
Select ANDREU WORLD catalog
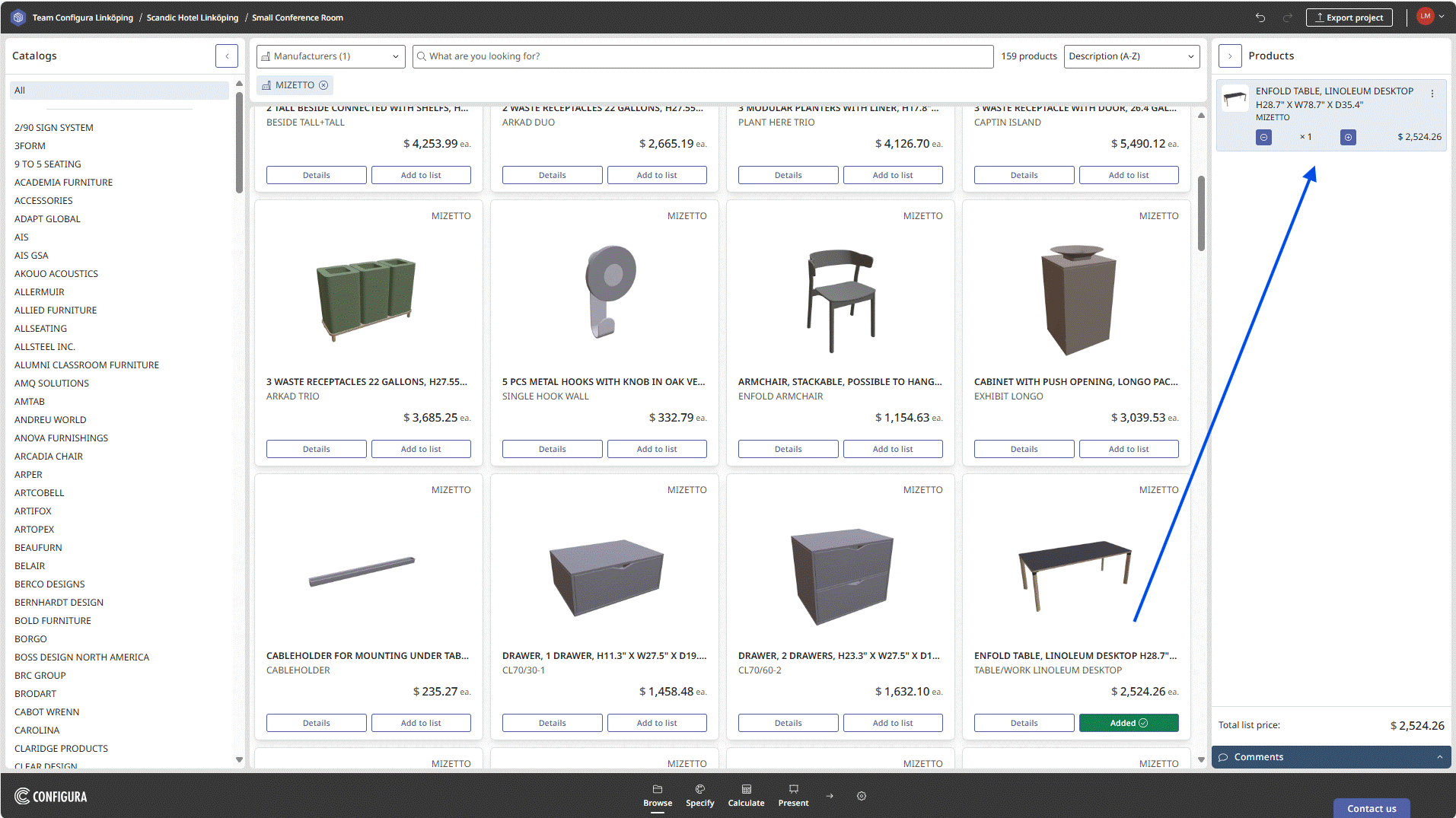(50, 420)
